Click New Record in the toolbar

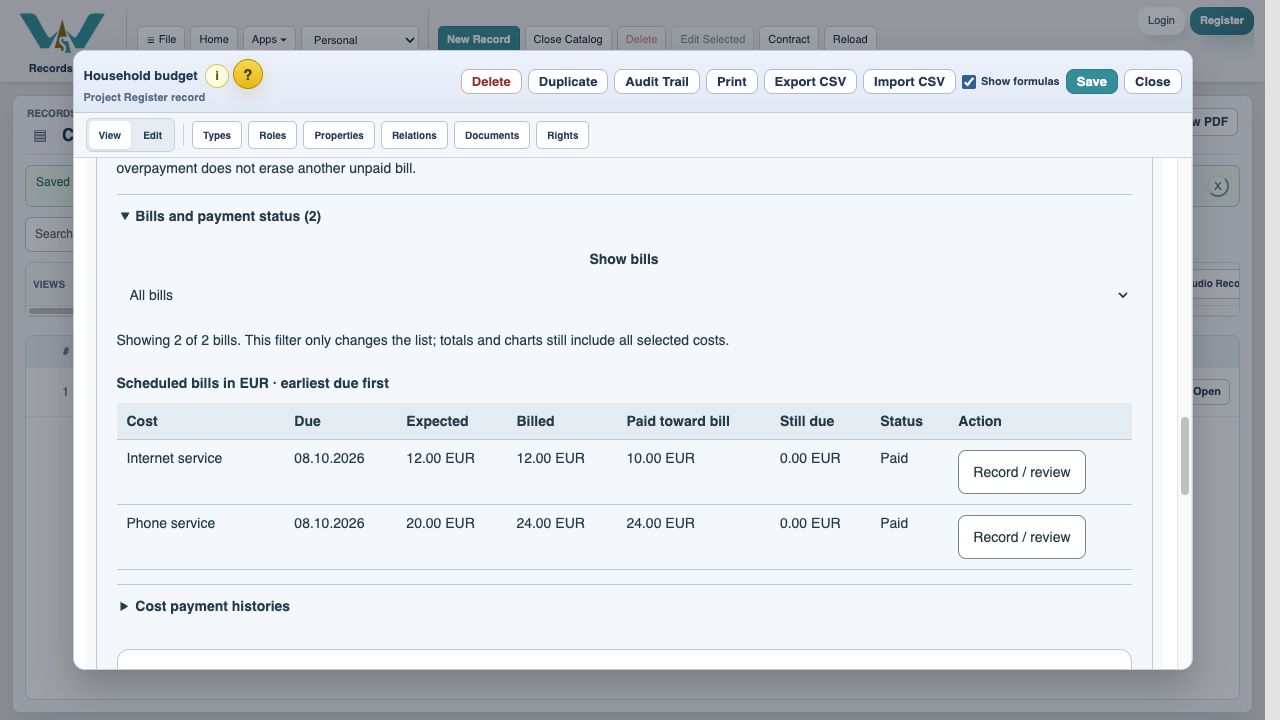[478, 39]
